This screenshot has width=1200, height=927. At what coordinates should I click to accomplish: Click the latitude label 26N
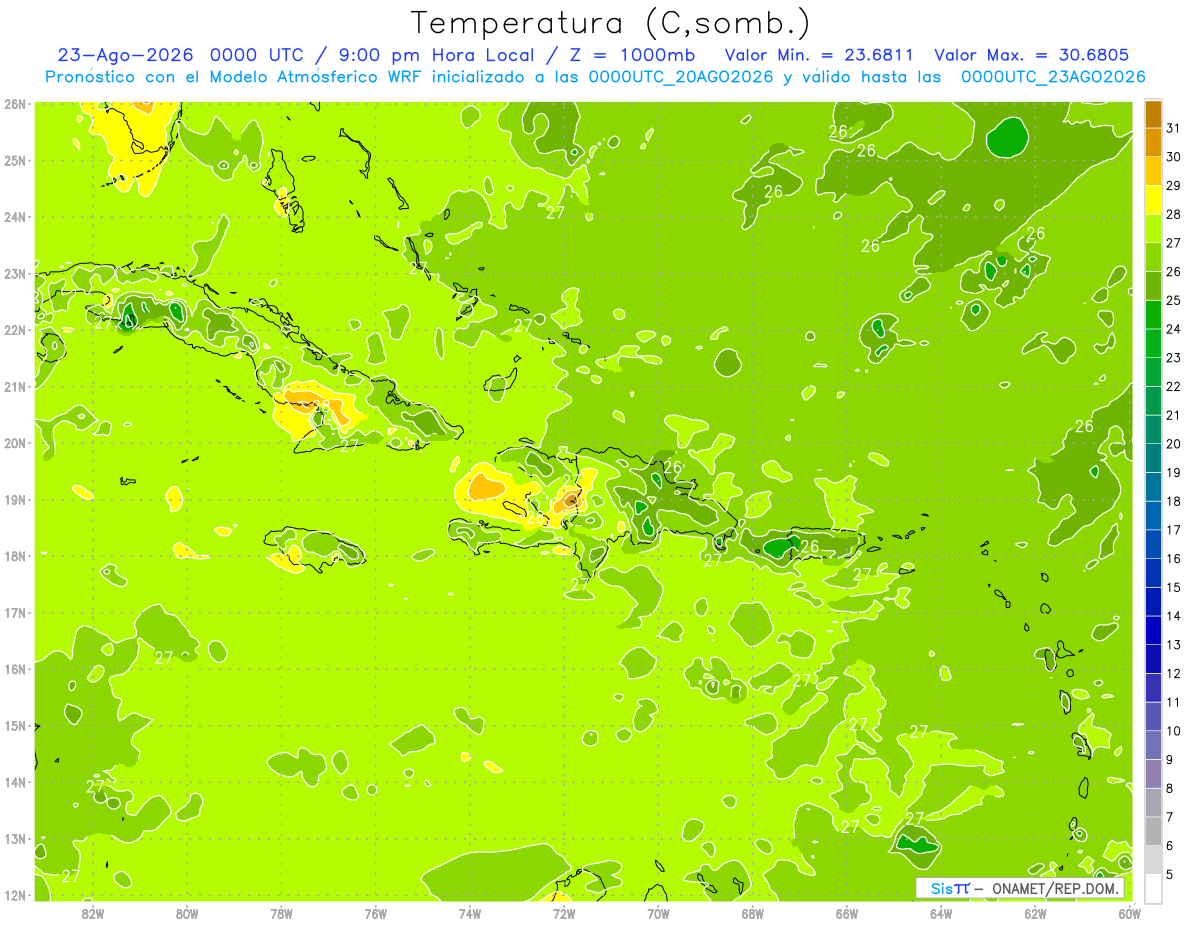click(x=15, y=104)
